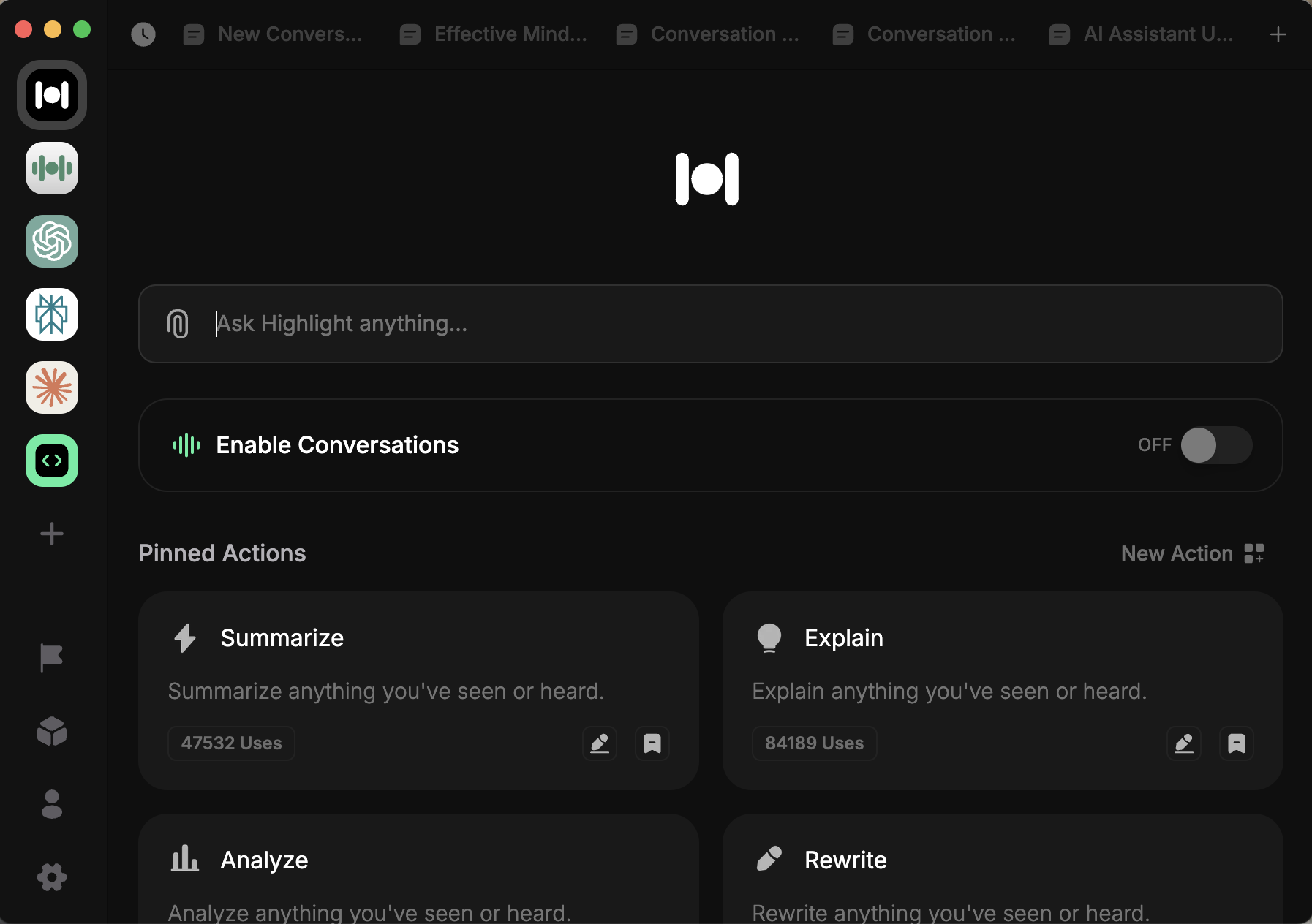Open the flag icon in sidebar
Viewport: 1312px width, 924px height.
[52, 658]
